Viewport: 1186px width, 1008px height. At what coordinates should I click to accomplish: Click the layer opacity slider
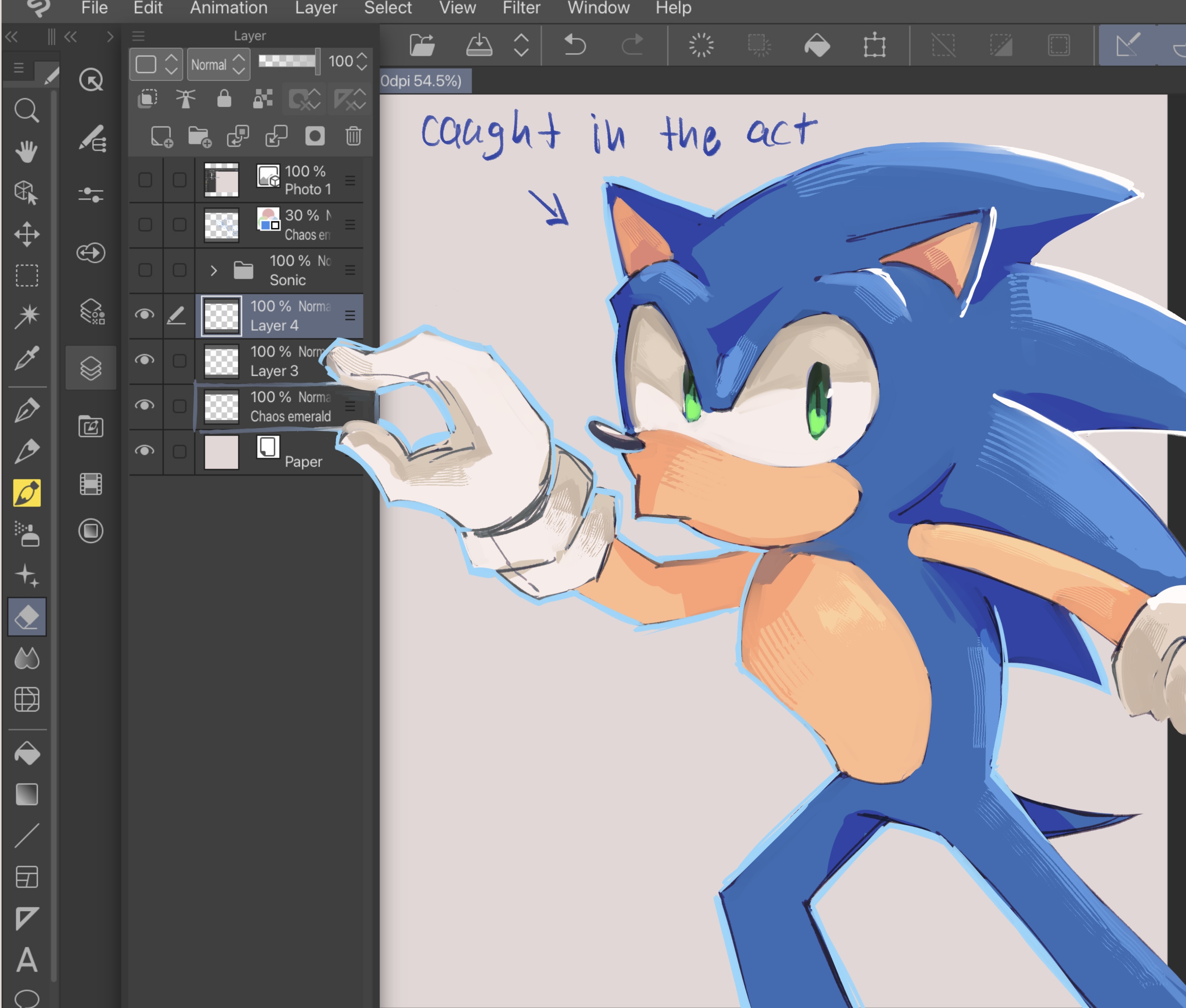(x=287, y=61)
